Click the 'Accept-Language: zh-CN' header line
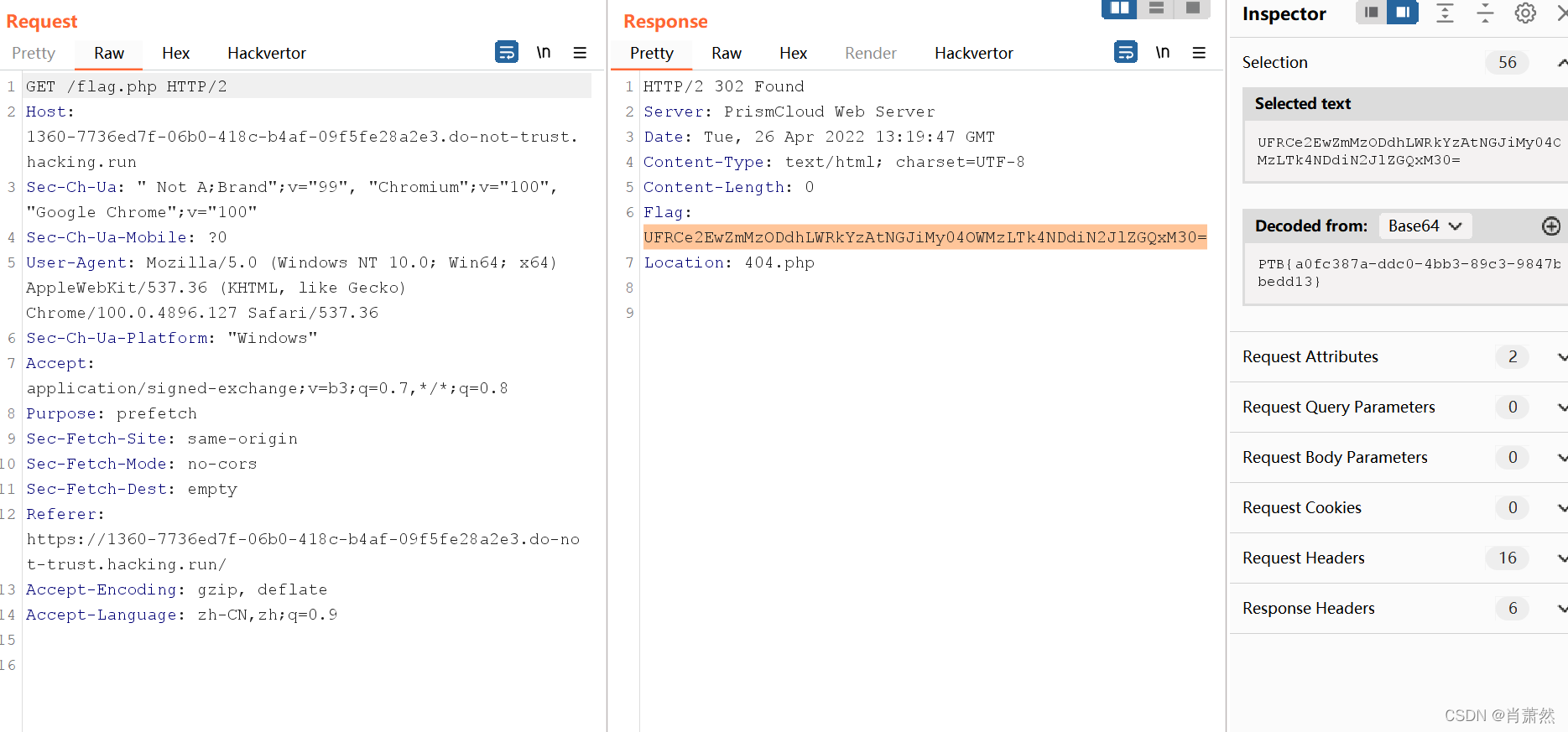 182,615
